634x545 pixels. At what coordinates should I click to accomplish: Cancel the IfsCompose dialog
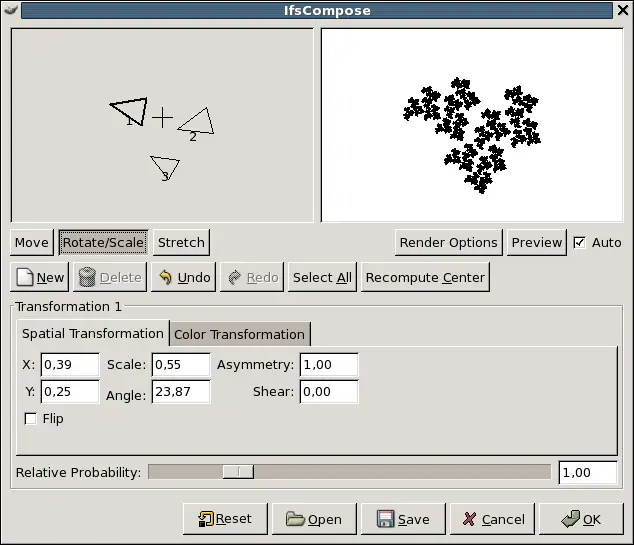pos(493,519)
